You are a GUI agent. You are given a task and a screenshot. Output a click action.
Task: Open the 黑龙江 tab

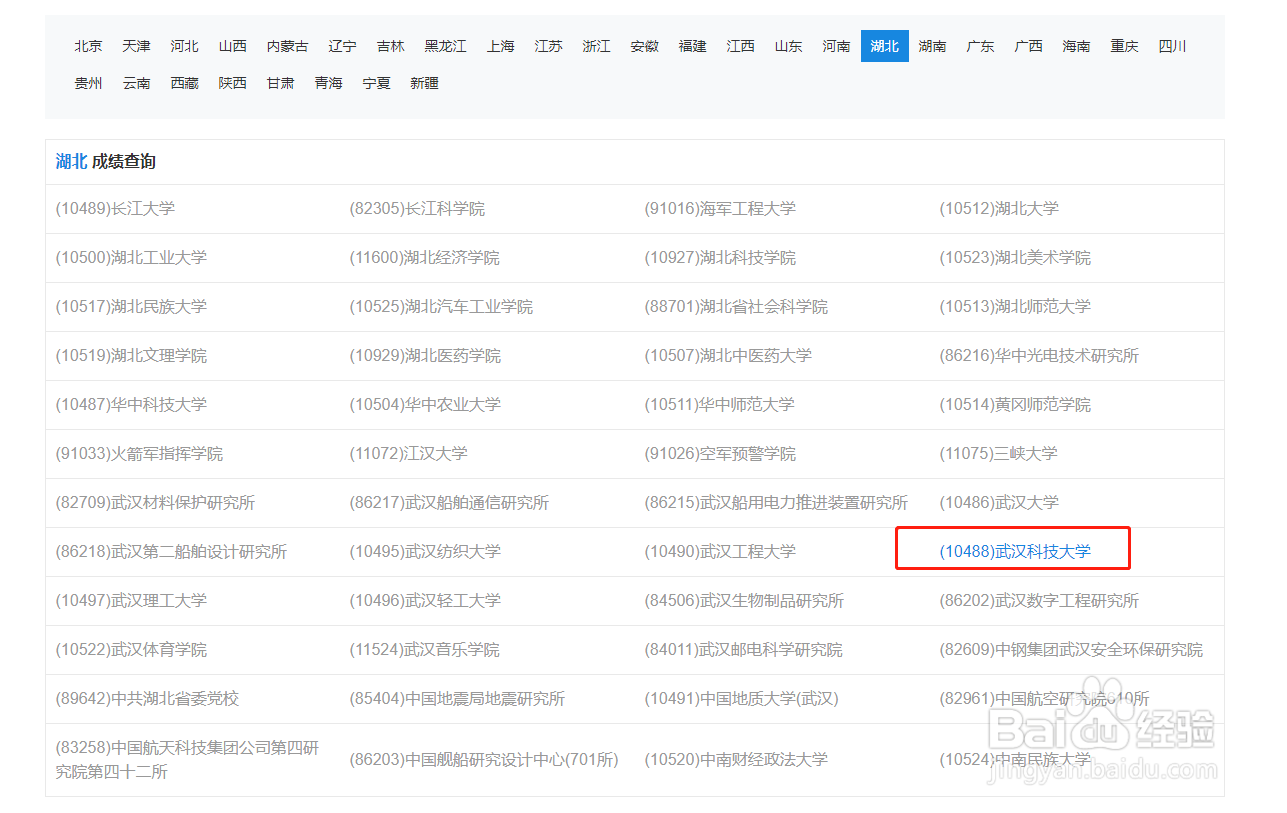(445, 46)
